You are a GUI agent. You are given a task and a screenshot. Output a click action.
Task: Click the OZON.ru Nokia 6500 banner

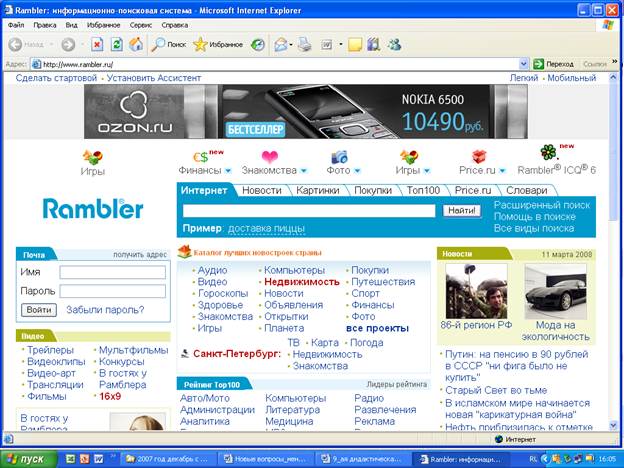point(306,111)
